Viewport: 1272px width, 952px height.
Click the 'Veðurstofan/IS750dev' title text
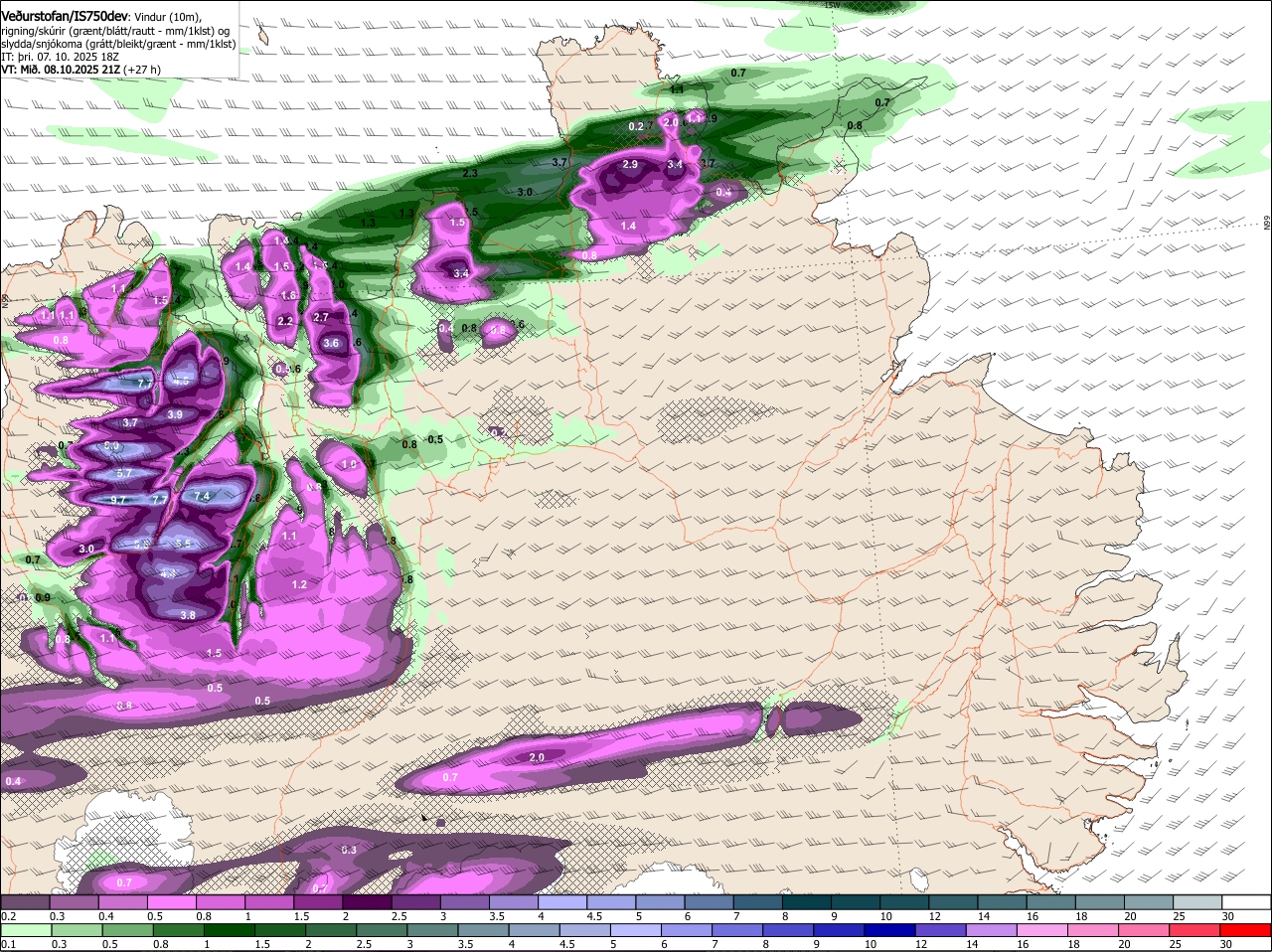[65, 15]
